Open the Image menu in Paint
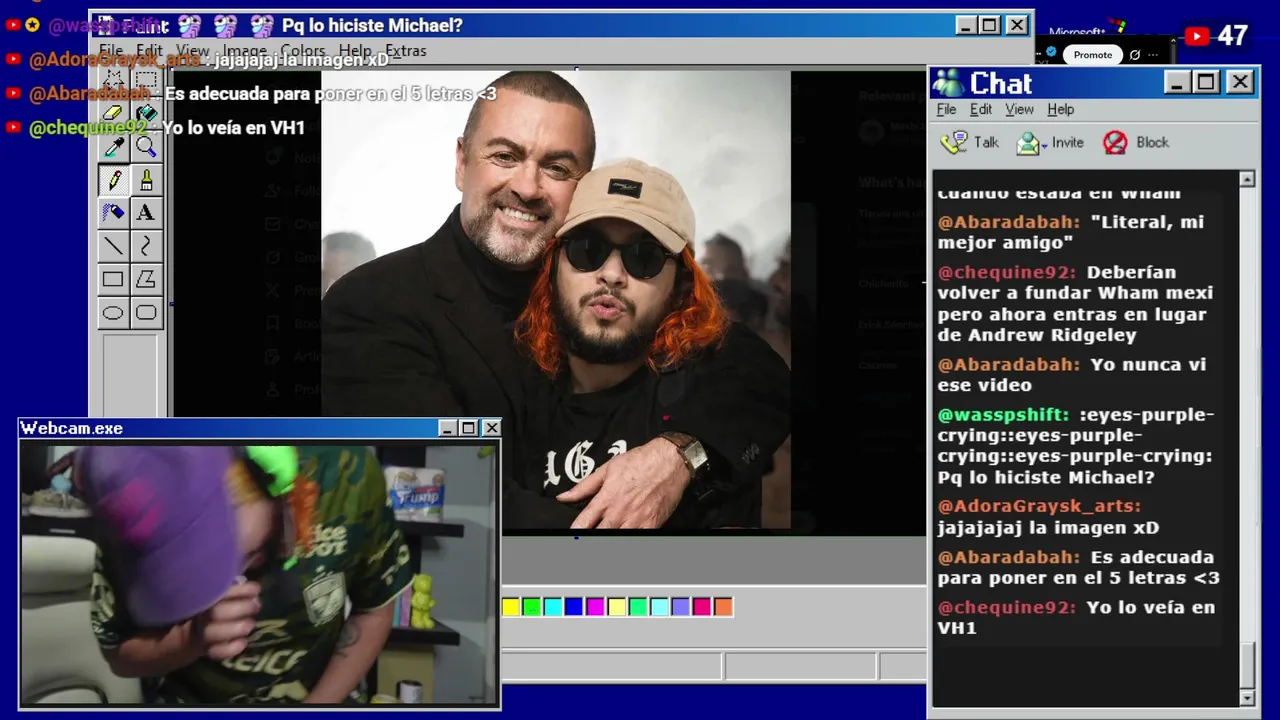The height and width of the screenshot is (720, 1280). click(x=244, y=51)
